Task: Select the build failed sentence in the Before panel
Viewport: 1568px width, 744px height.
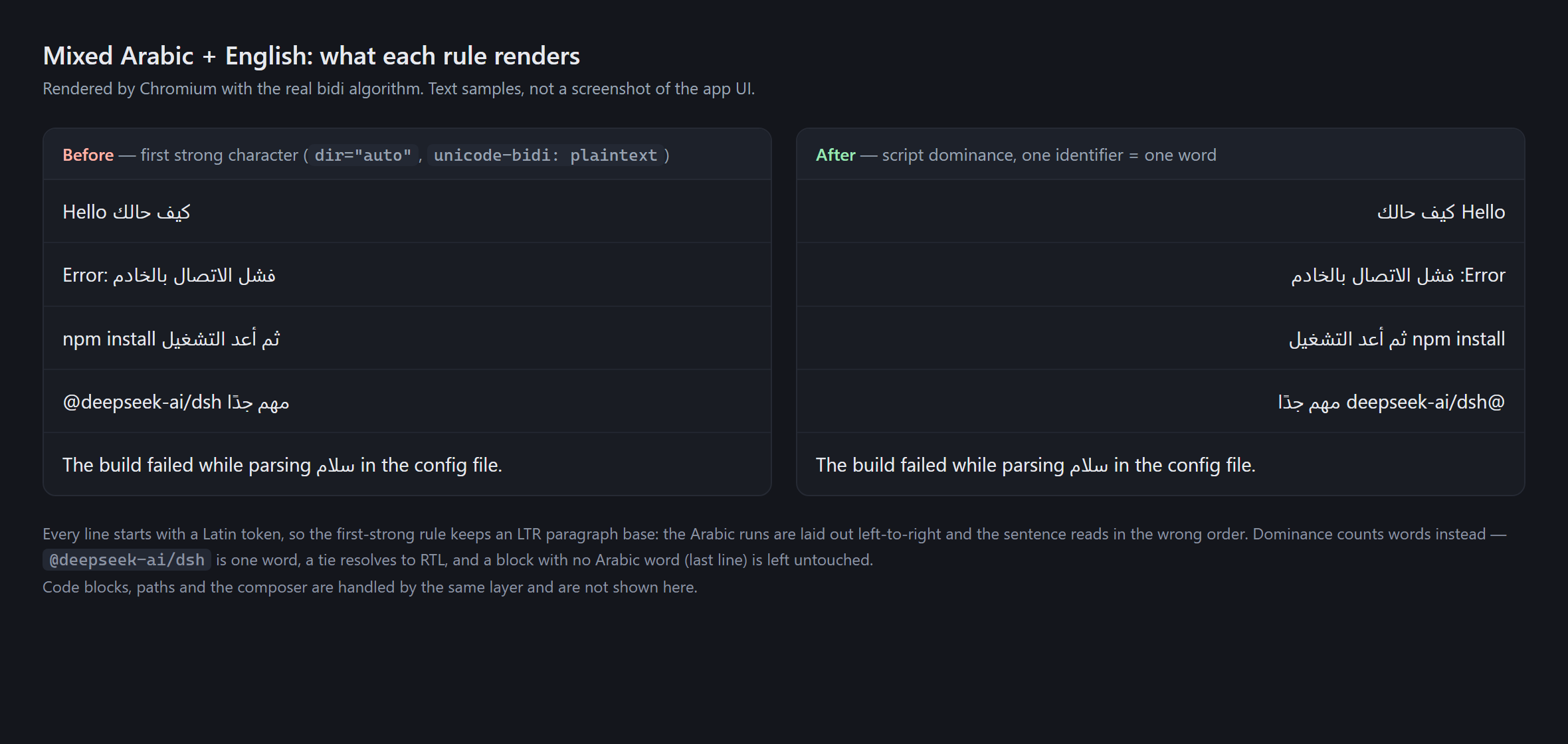Action: pos(282,465)
